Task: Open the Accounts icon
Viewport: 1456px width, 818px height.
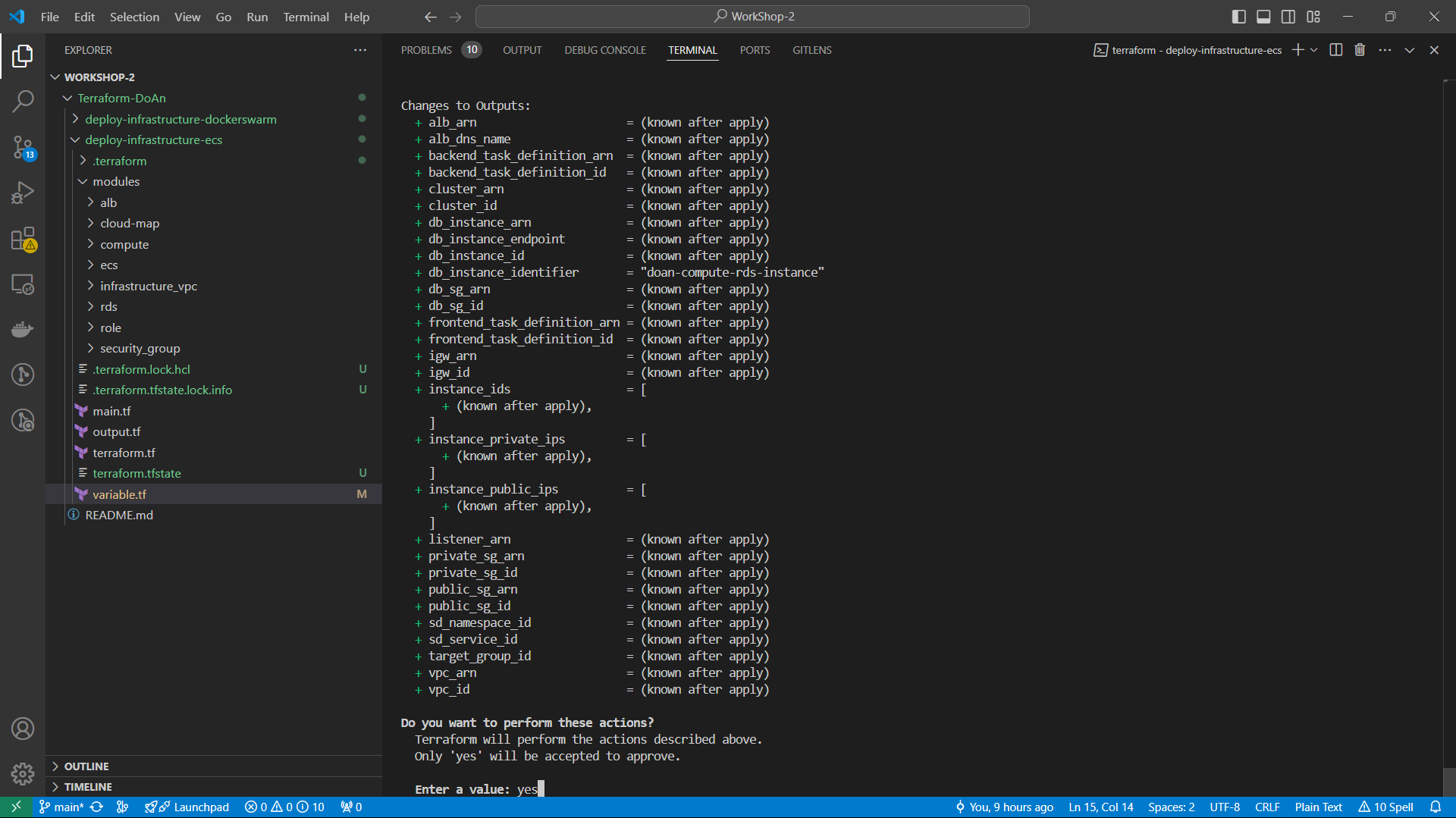Action: pos(23,729)
